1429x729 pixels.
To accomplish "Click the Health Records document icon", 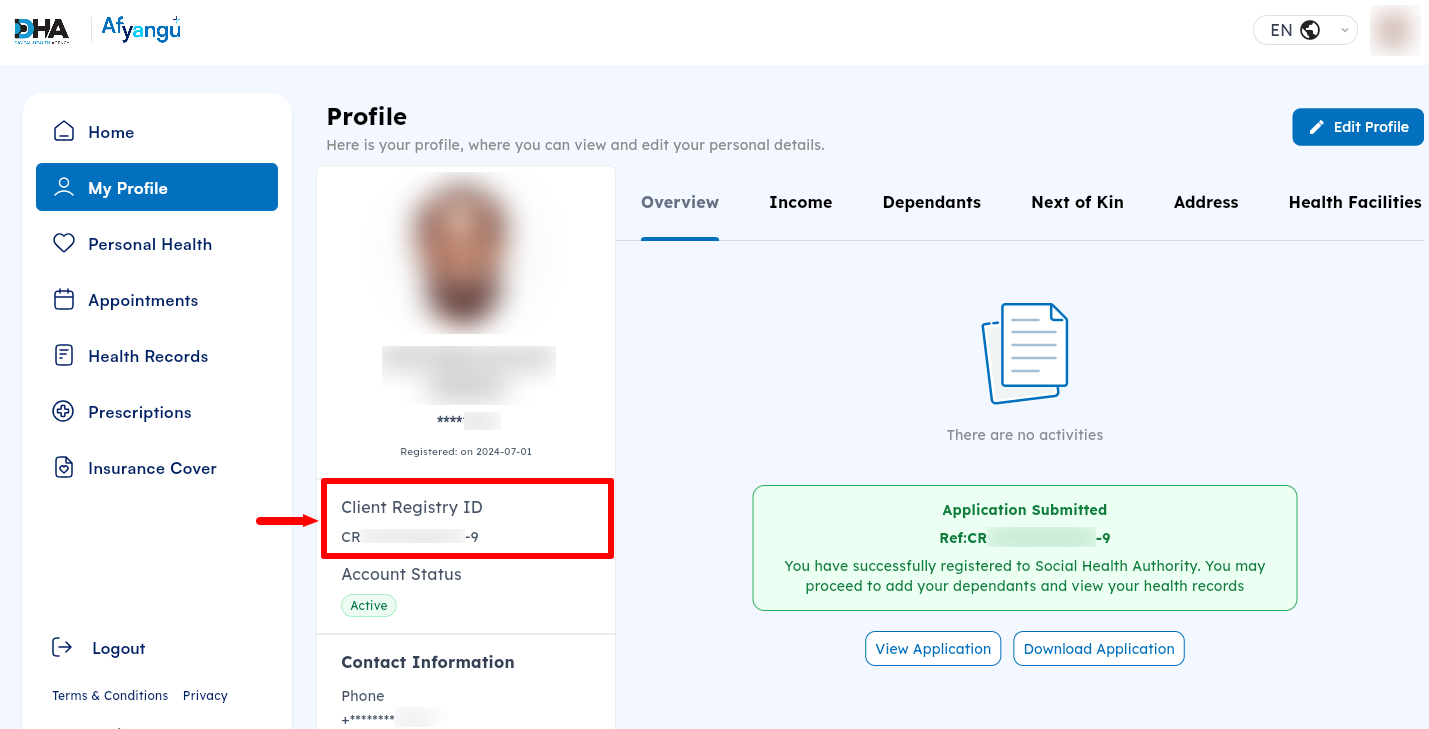I will tap(64, 355).
